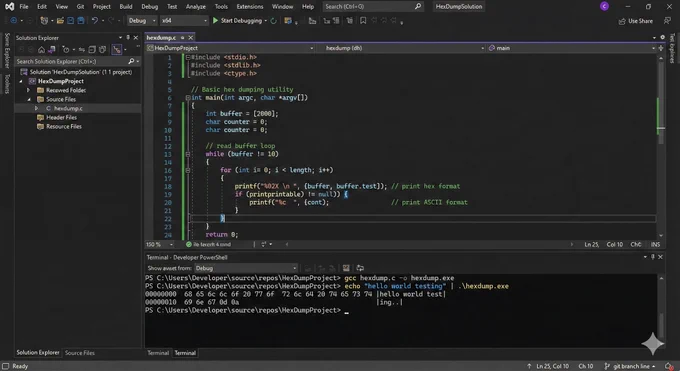Open the terminal Debug source dropdown

coord(246,268)
